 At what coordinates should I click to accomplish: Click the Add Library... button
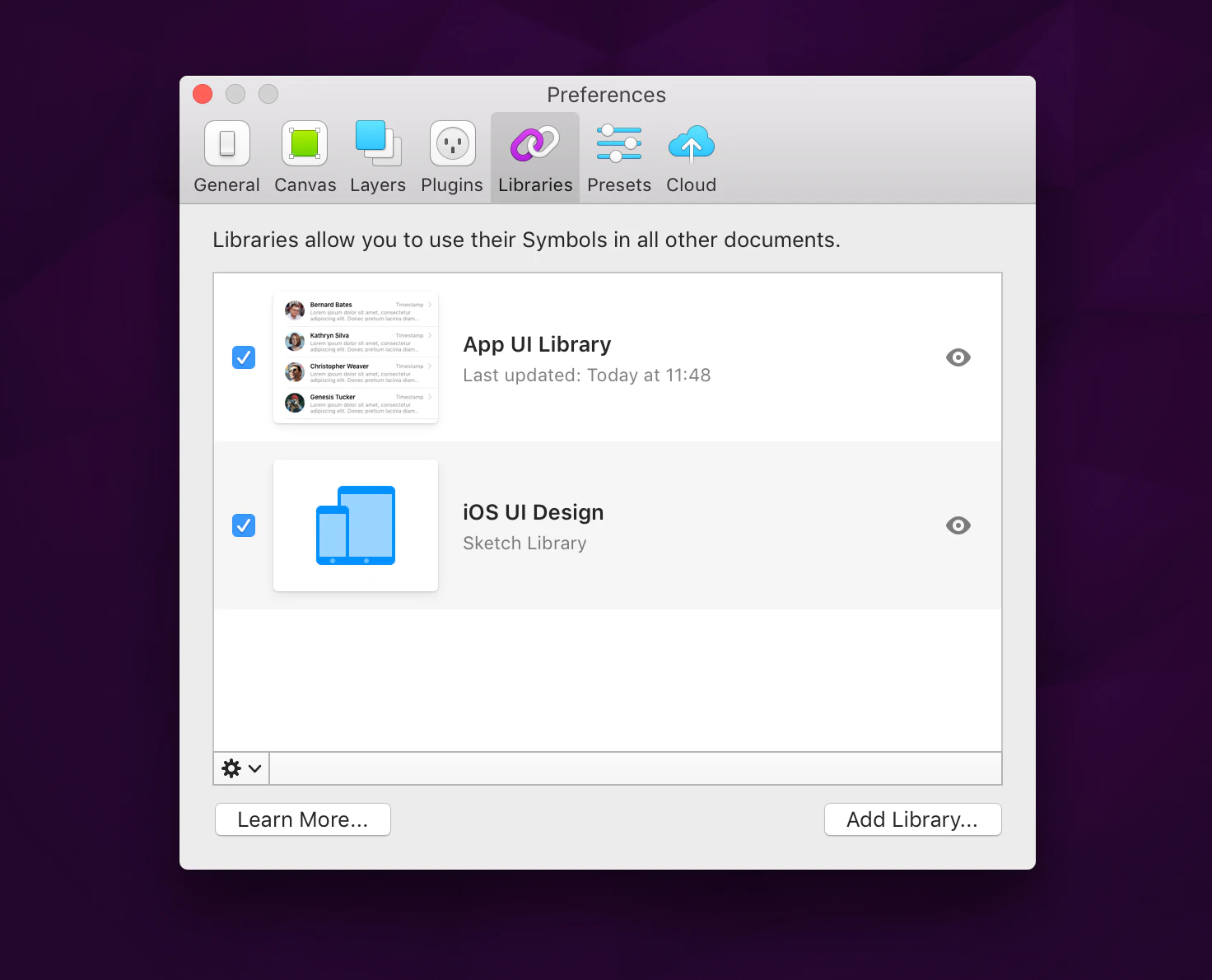tap(912, 819)
